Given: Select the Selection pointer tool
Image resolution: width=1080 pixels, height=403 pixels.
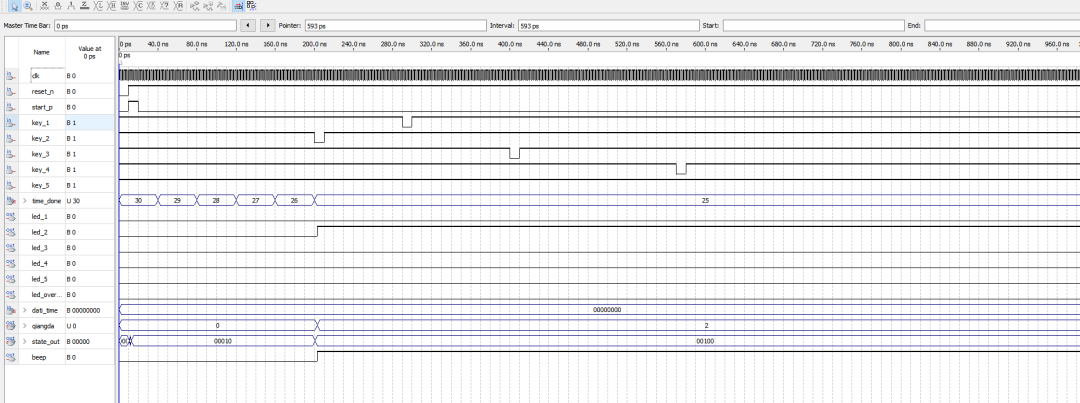Looking at the screenshot, I should coord(15,6).
